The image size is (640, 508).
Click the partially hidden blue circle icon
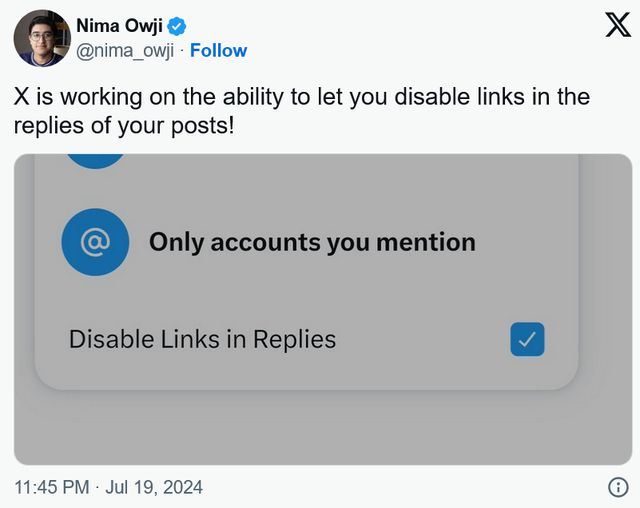point(95,162)
